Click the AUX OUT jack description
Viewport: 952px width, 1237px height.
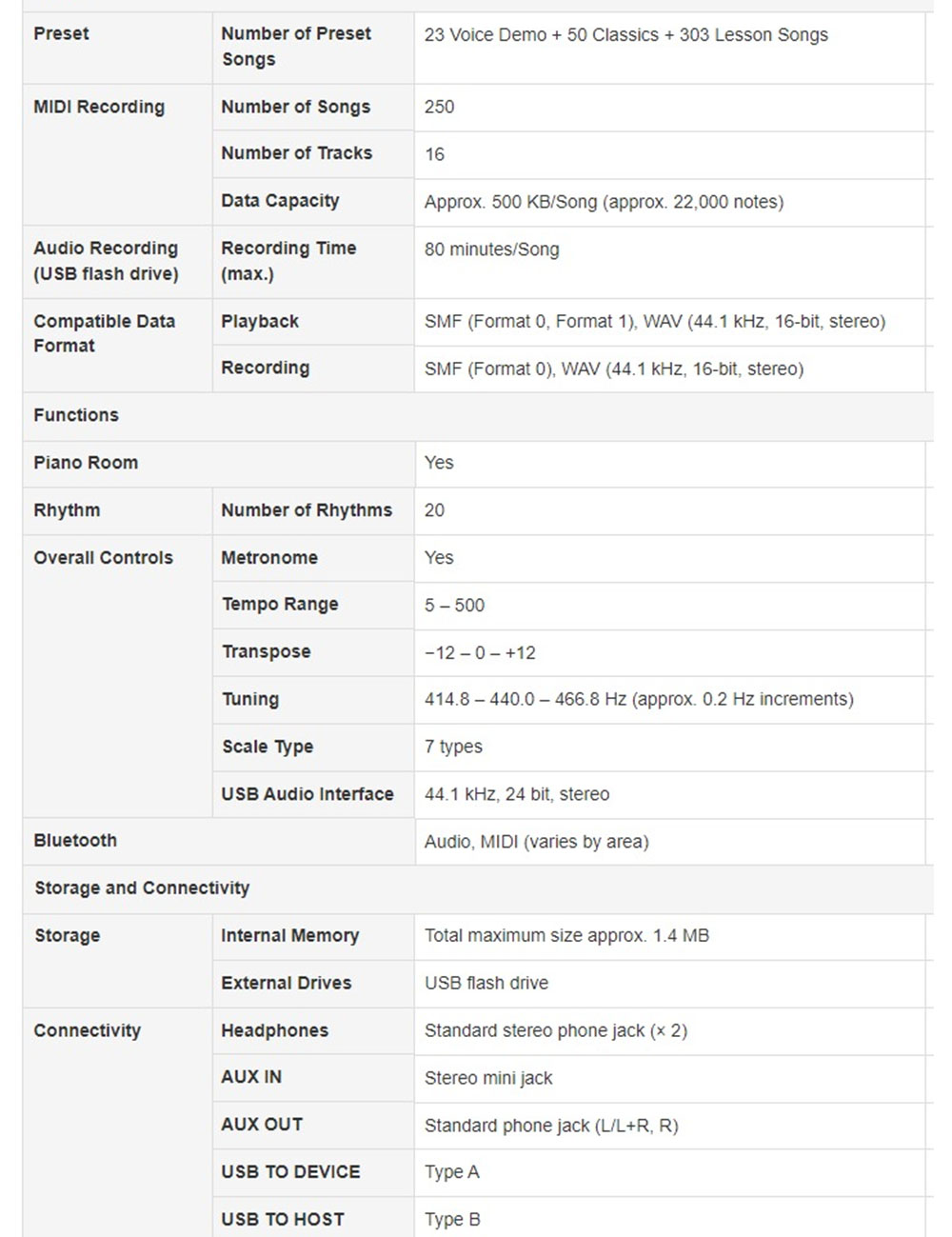pos(551,1126)
